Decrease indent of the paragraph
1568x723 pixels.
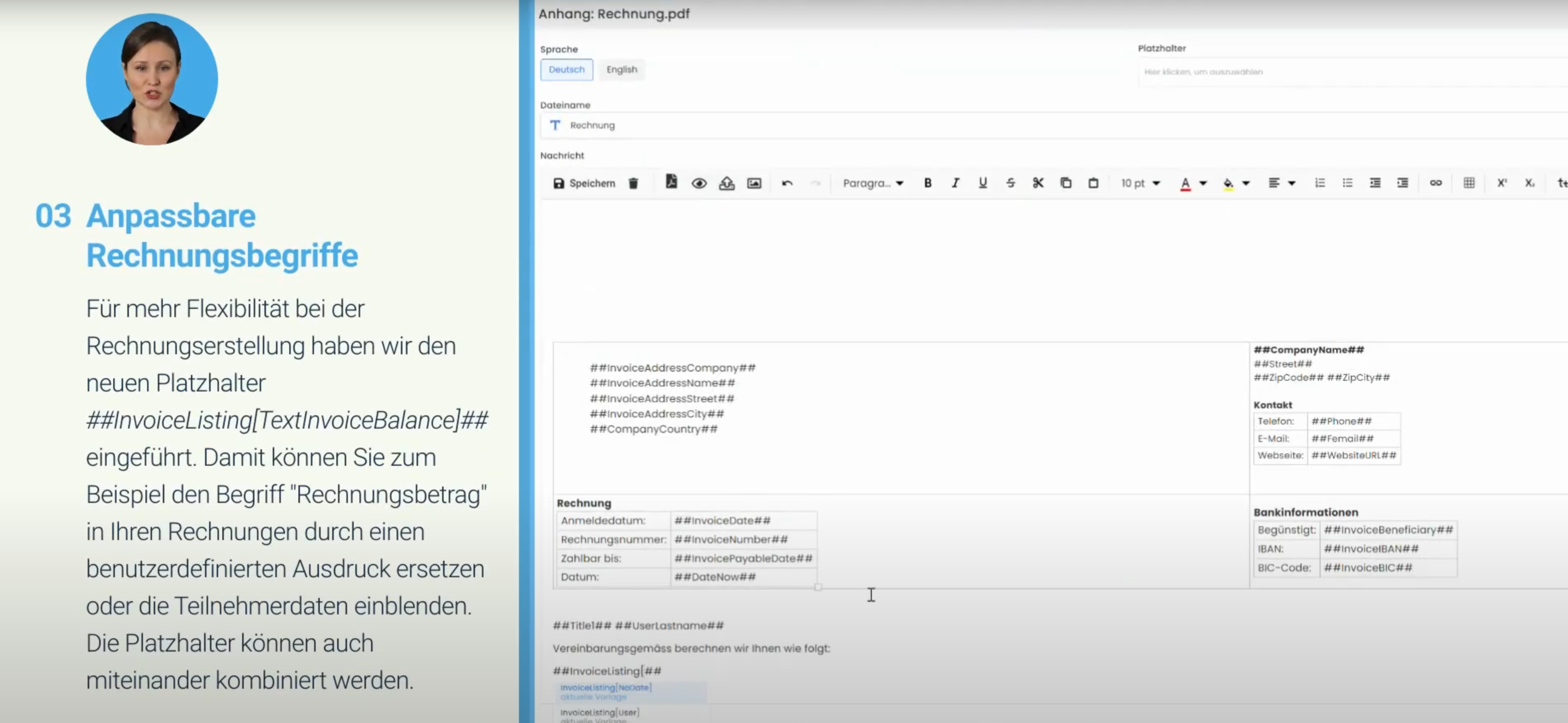pyautogui.click(x=1375, y=183)
